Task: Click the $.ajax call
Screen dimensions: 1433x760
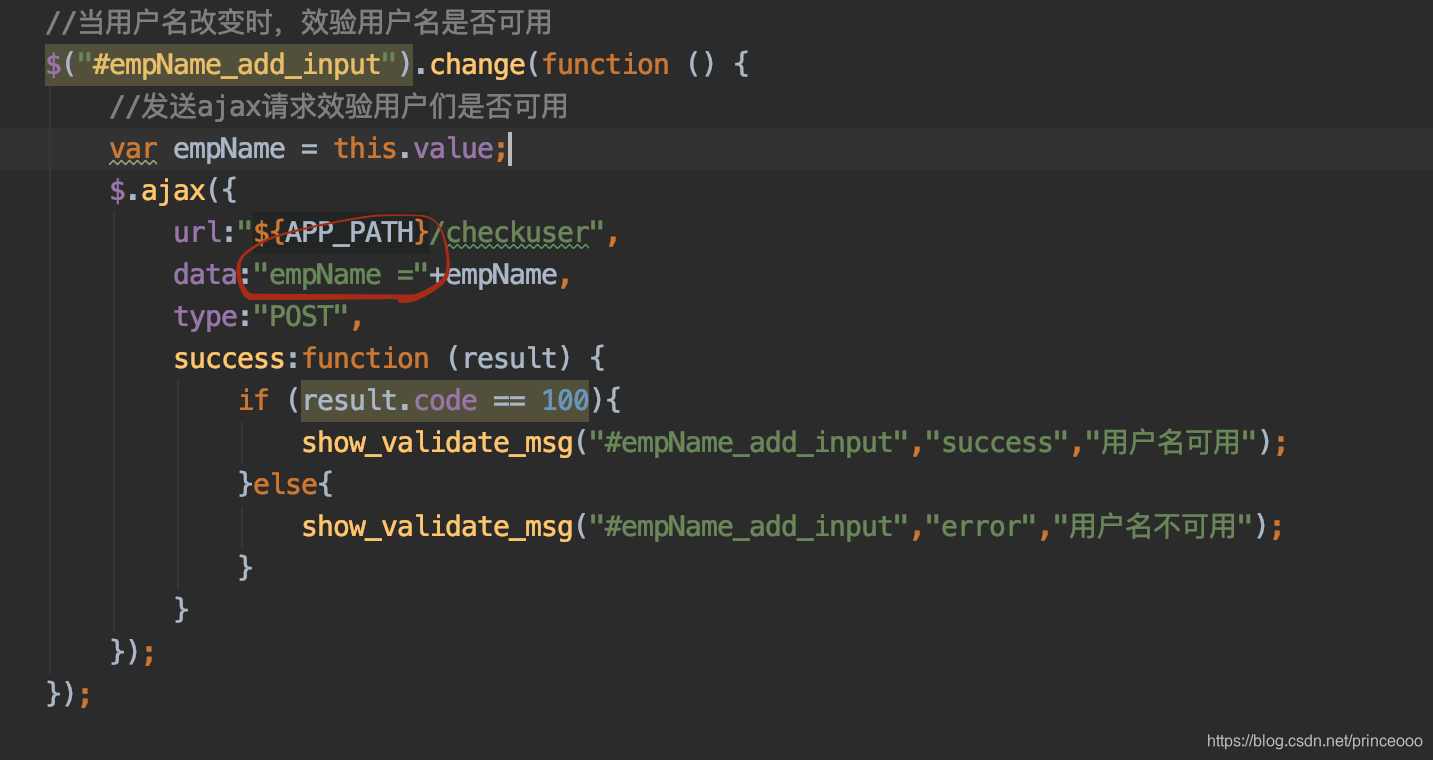Action: tap(157, 190)
